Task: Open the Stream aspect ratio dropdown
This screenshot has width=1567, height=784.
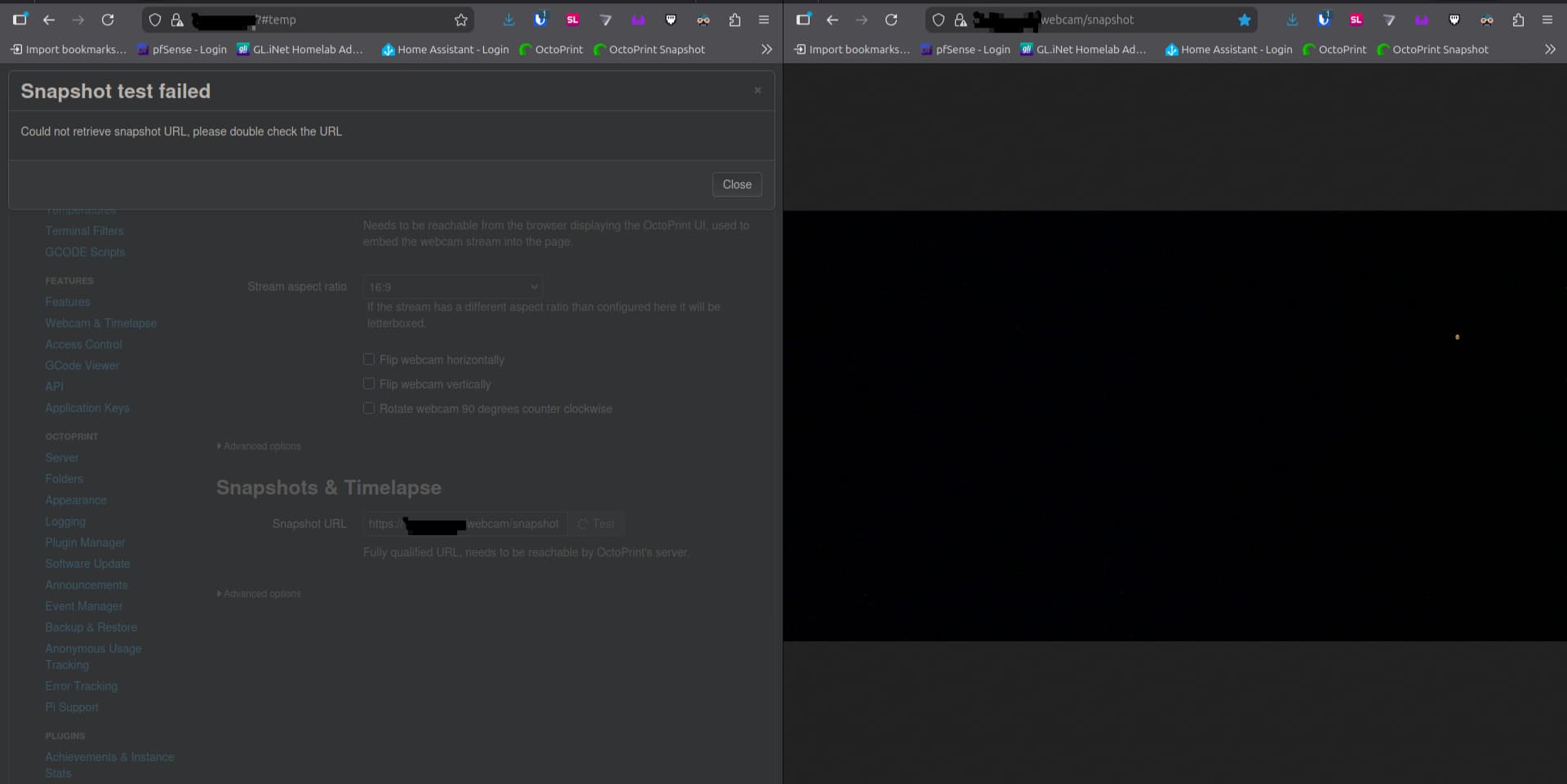Action: [452, 286]
